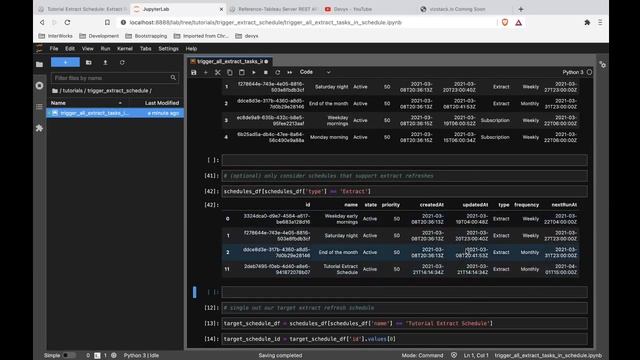Open a new browser tab with plus
This screenshot has height=360, width=640.
tap(520, 9)
